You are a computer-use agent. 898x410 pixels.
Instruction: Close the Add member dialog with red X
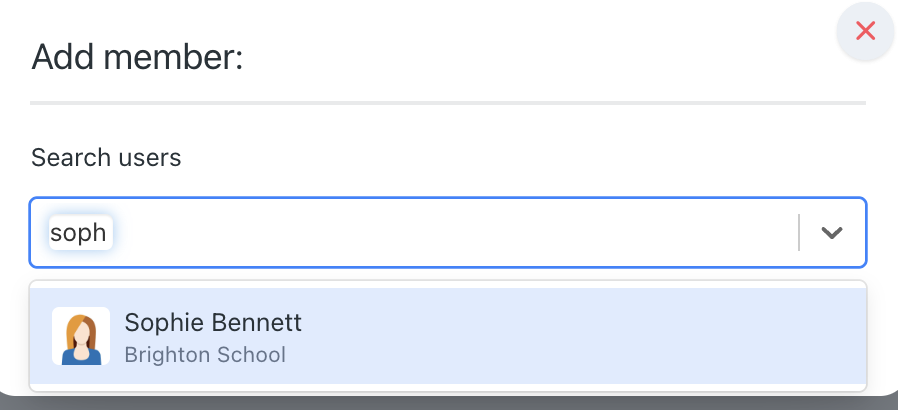[x=865, y=31]
